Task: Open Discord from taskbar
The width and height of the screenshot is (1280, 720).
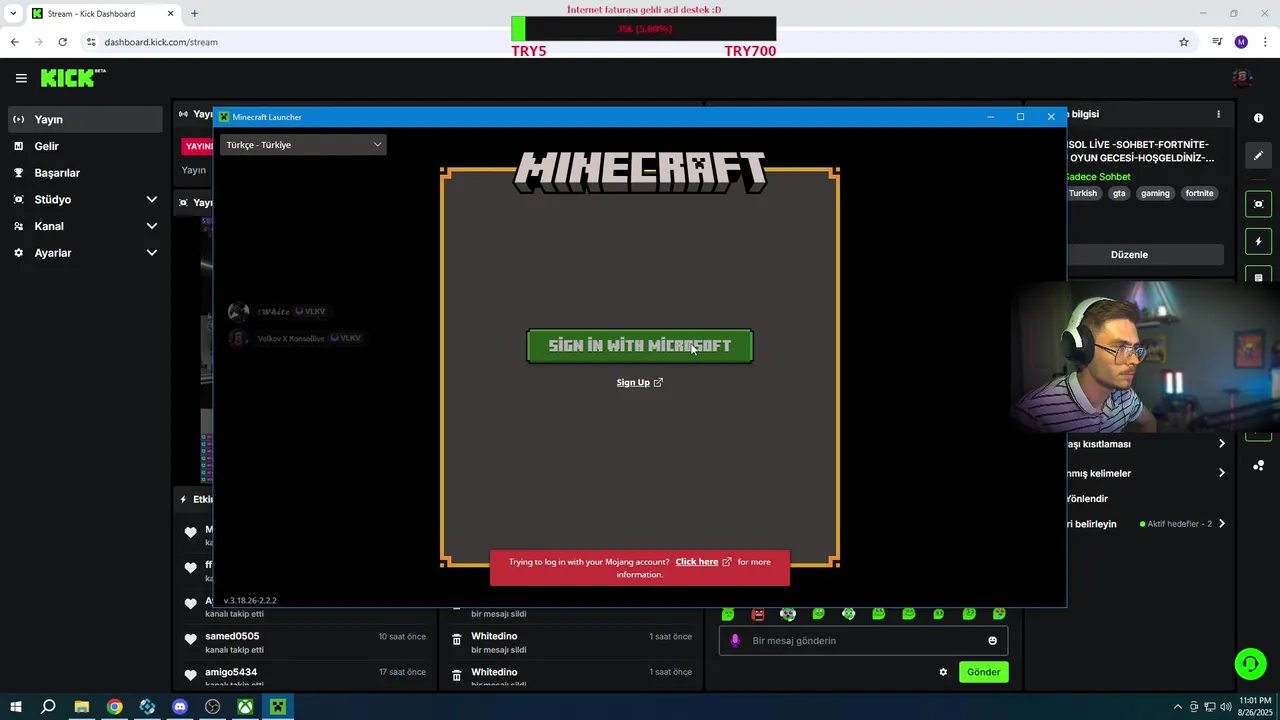Action: pos(180,707)
